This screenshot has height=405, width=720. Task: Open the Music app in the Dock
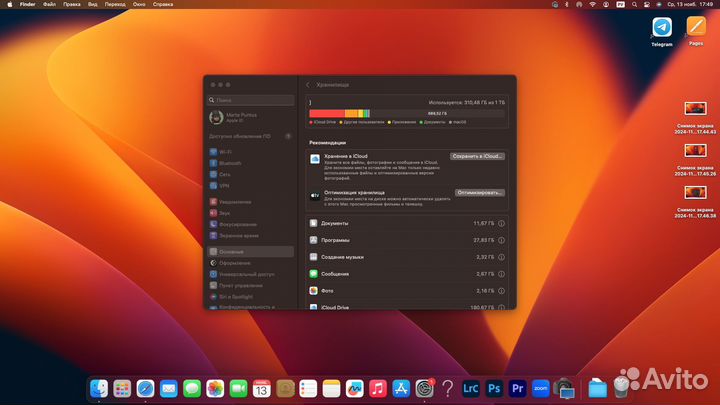[378, 388]
